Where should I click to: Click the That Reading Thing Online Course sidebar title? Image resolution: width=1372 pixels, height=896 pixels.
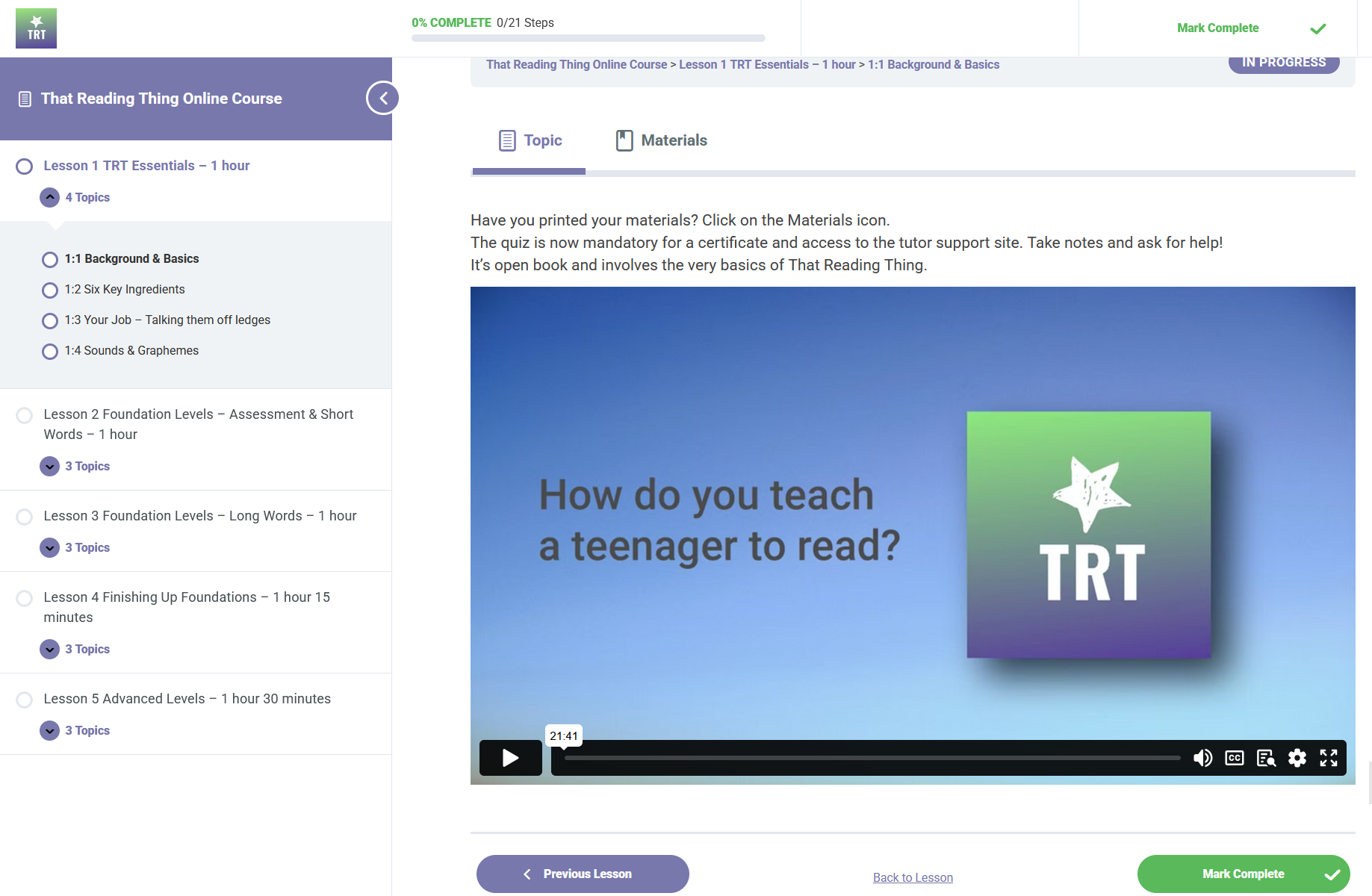click(x=161, y=99)
